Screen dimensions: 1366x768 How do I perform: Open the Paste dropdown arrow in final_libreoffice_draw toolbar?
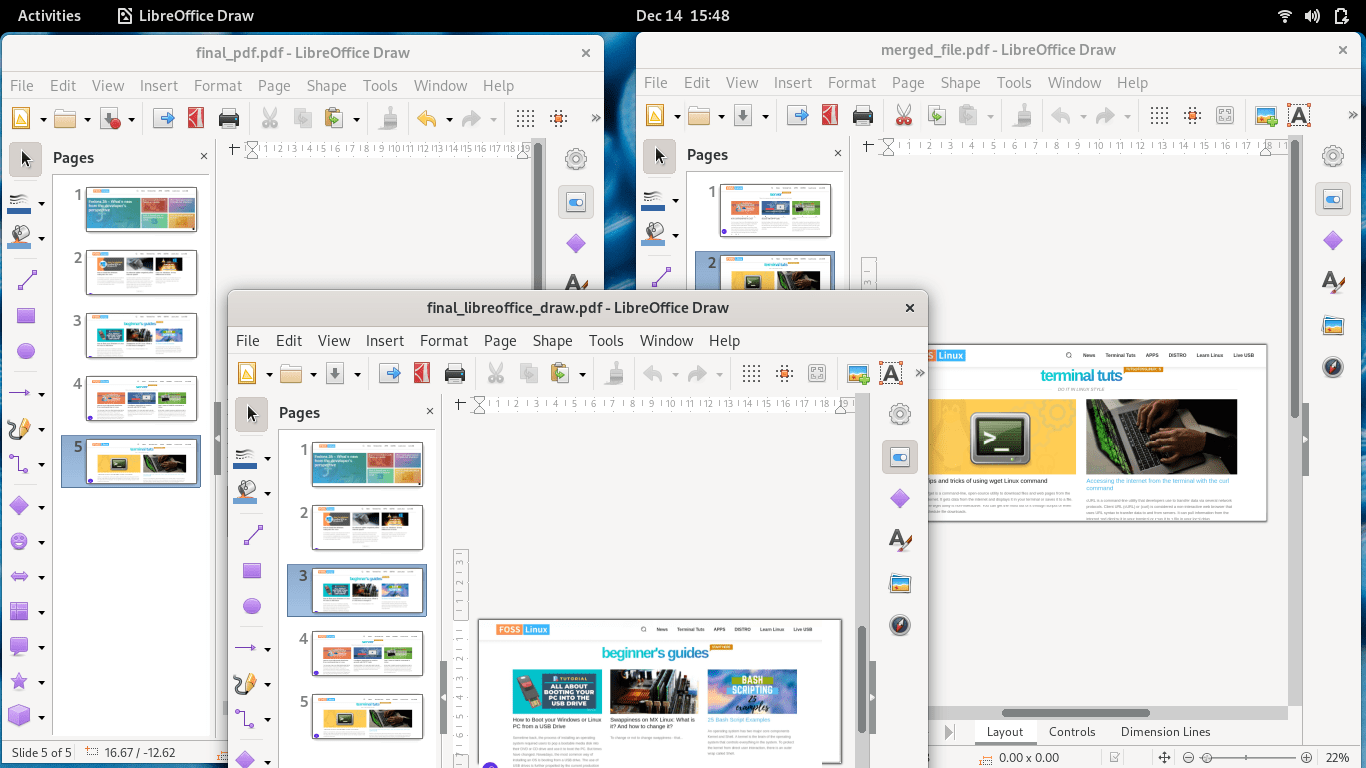(x=582, y=375)
